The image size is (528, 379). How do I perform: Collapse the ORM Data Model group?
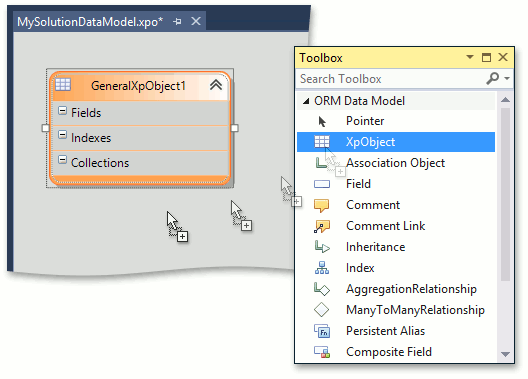point(306,101)
